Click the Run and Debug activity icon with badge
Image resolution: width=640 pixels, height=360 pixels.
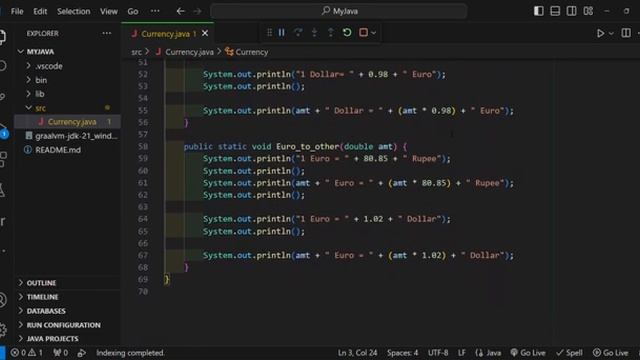[x=3, y=130]
